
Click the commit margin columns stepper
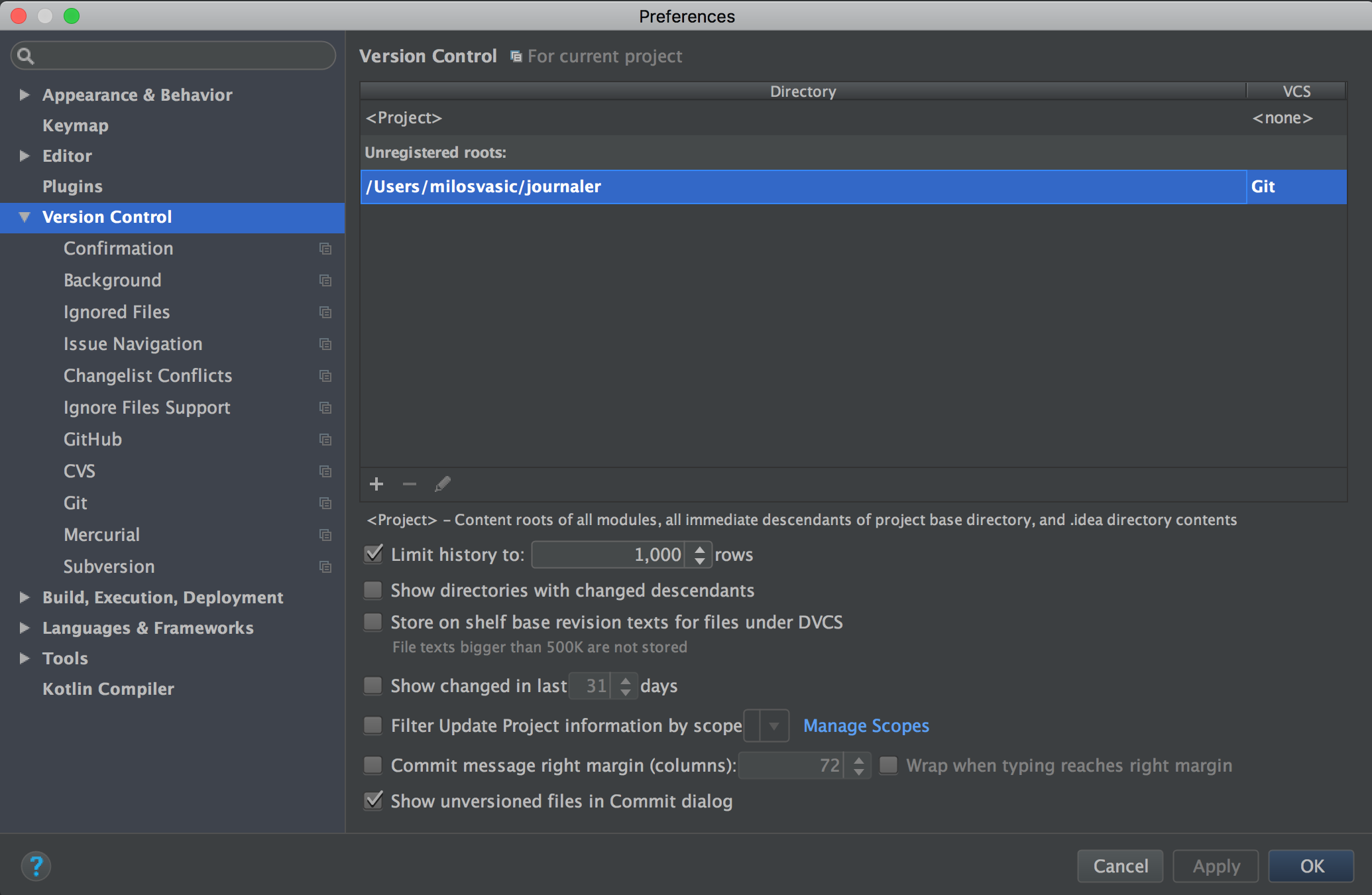(x=858, y=766)
